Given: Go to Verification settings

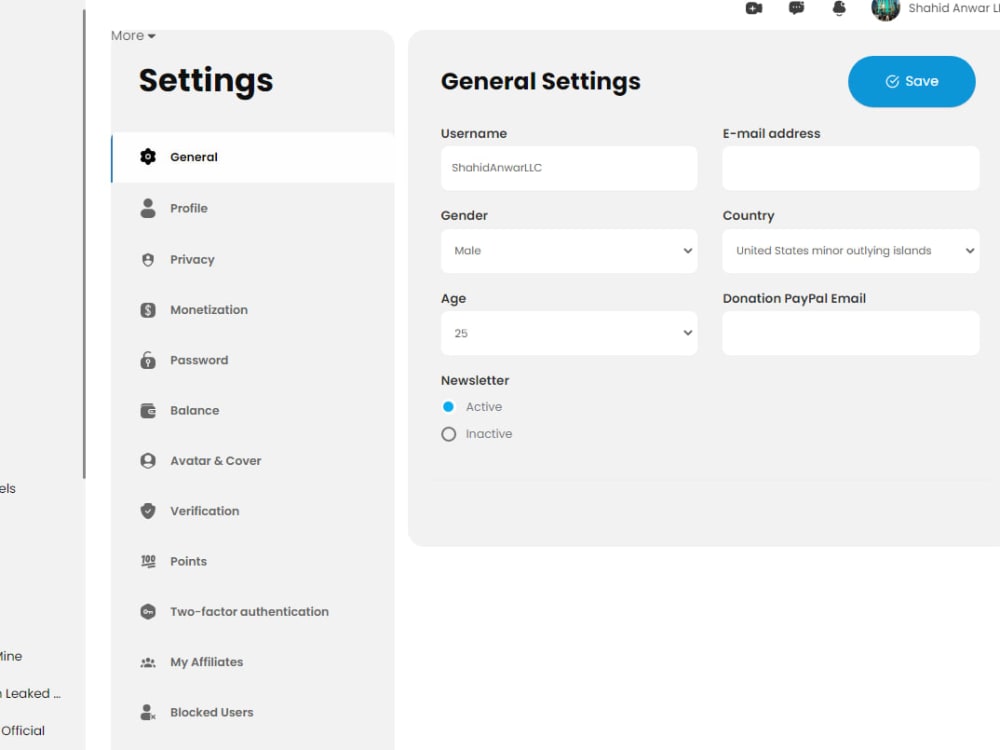Looking at the screenshot, I should (x=253, y=511).
